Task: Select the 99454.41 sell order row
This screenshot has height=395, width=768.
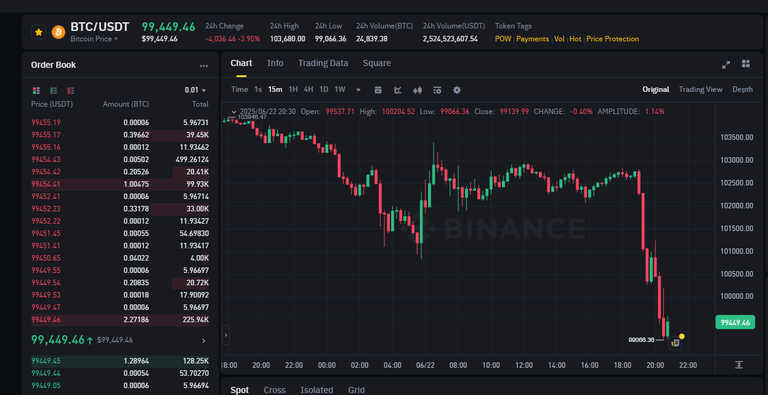Action: (x=120, y=184)
